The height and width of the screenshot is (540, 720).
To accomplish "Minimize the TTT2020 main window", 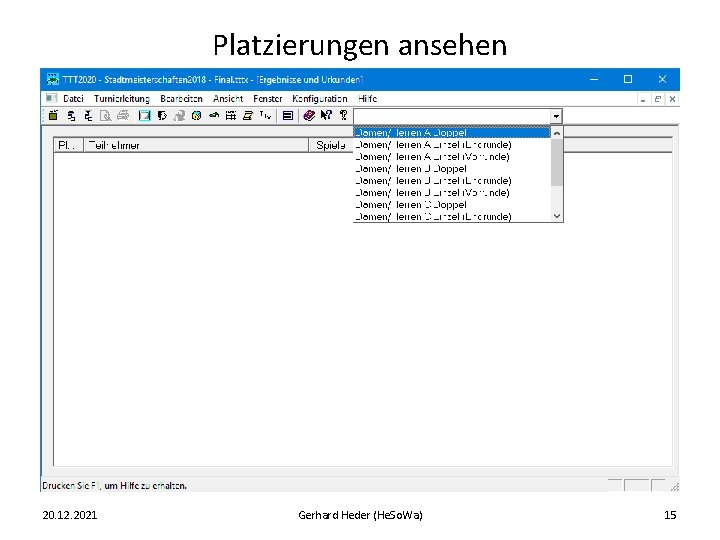I will (x=594, y=79).
